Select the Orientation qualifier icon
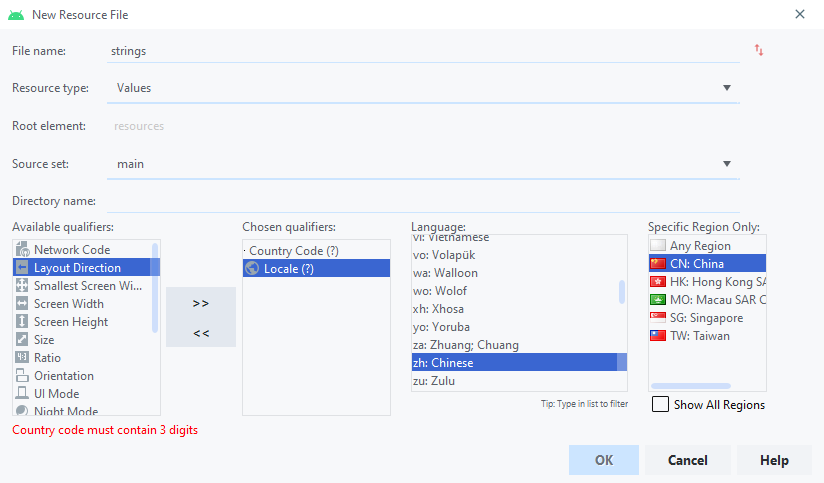824x483 pixels. (x=22, y=376)
